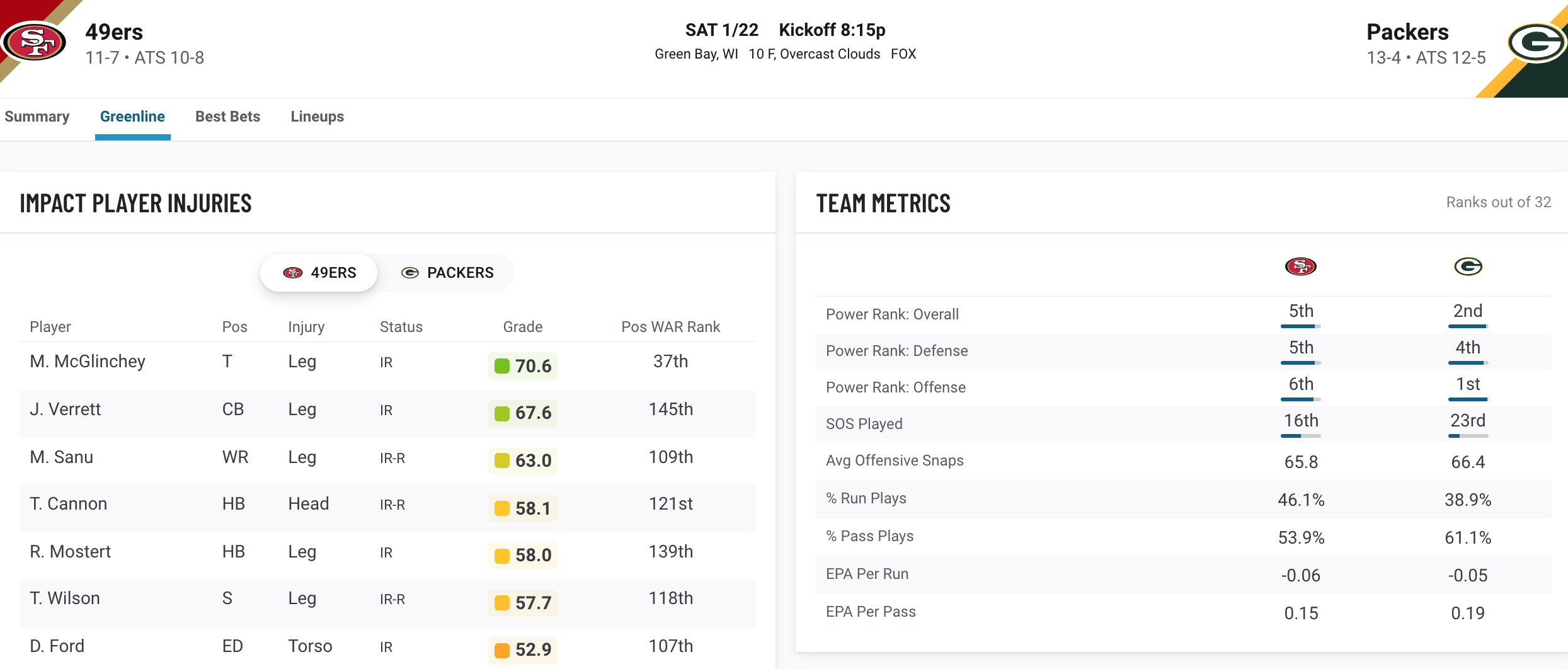The width and height of the screenshot is (1568, 669).
Task: Click the 49ers logo in header
Action: (35, 42)
